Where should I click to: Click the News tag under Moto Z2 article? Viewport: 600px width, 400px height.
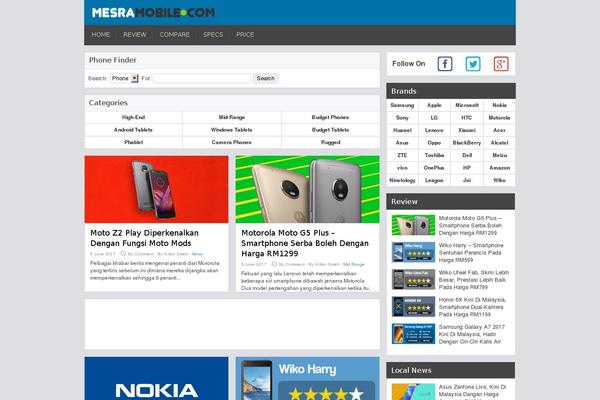click(x=197, y=254)
